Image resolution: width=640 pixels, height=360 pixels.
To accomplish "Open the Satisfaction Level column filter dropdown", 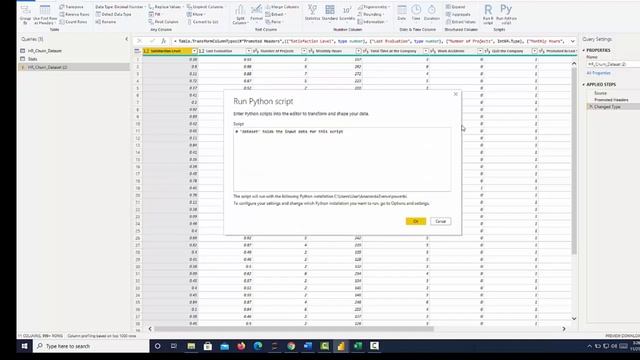I will pyautogui.click(x=194, y=51).
